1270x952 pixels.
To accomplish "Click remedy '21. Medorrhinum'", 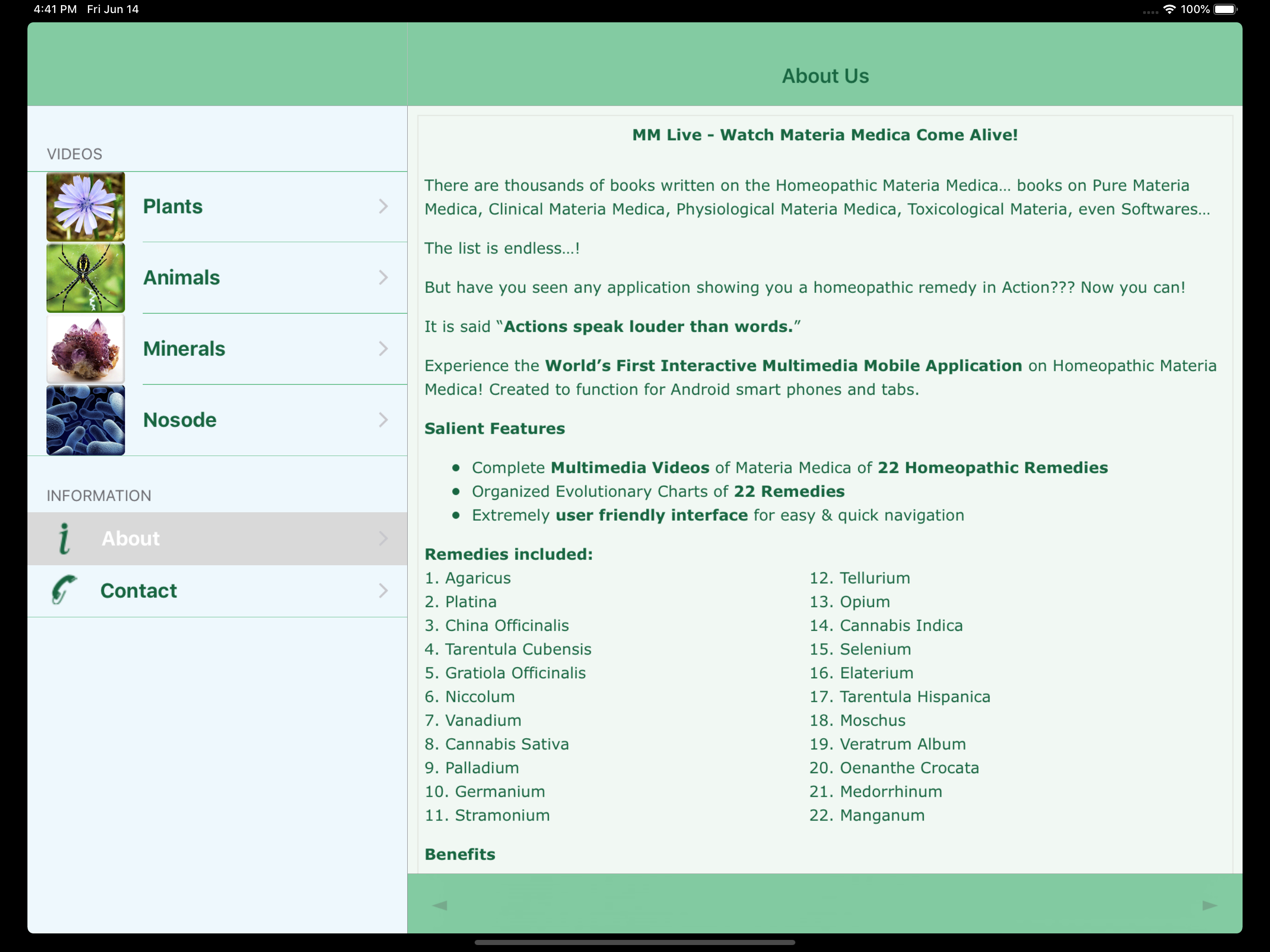I will [x=875, y=792].
